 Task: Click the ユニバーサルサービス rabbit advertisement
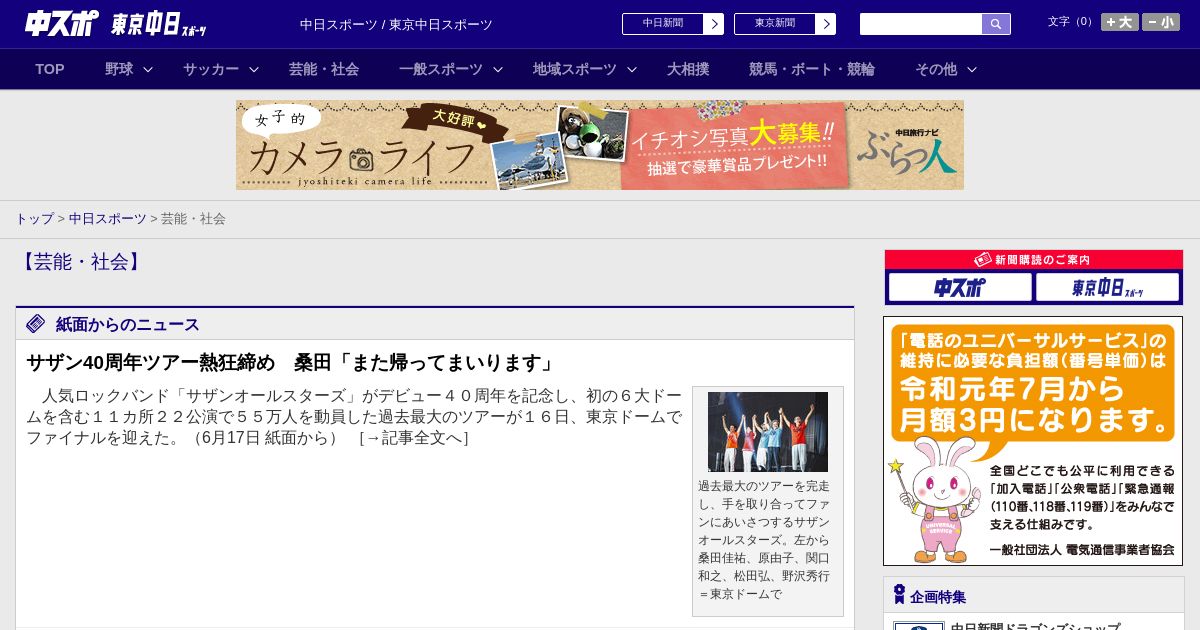point(1033,441)
